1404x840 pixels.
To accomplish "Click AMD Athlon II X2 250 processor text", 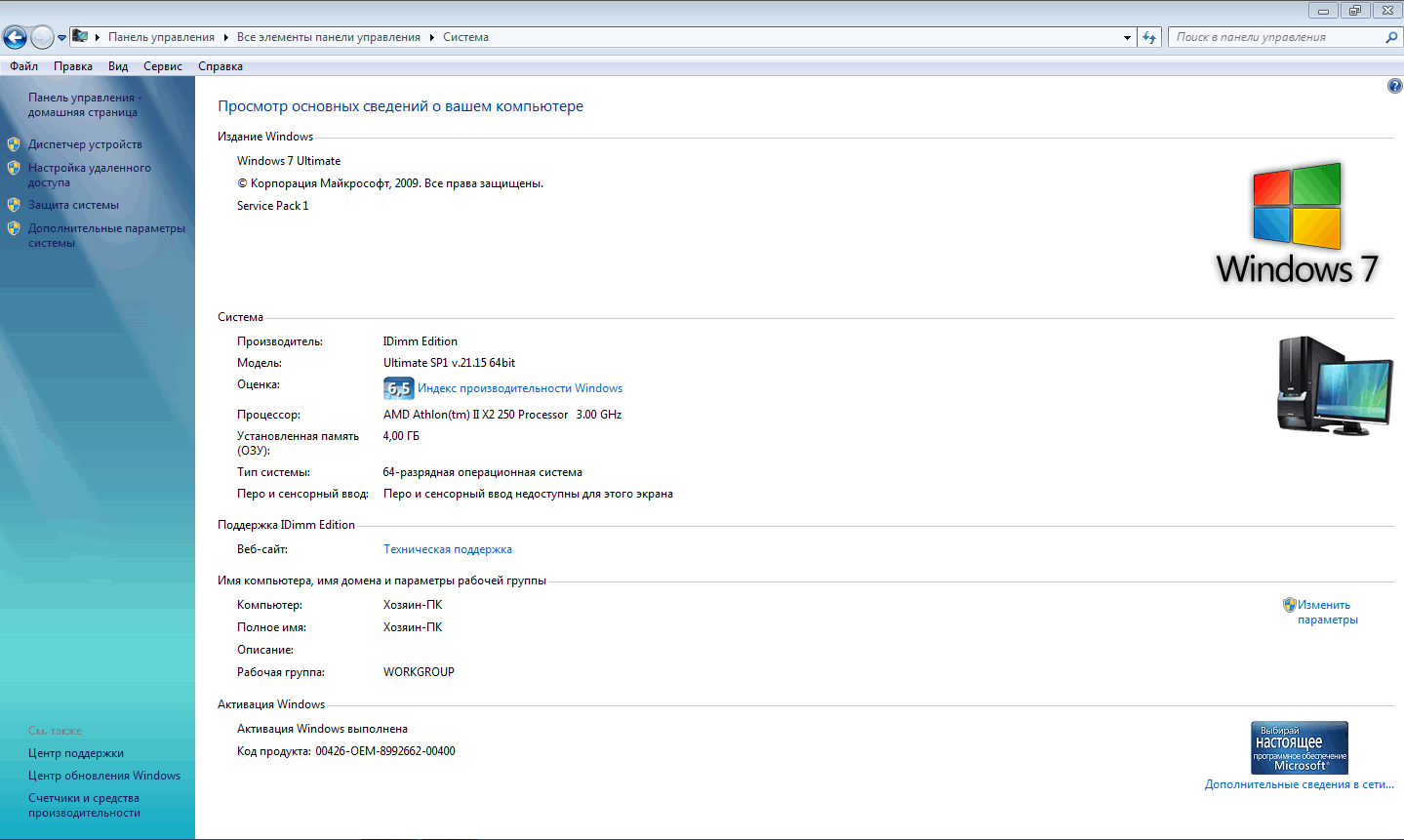I will [502, 415].
